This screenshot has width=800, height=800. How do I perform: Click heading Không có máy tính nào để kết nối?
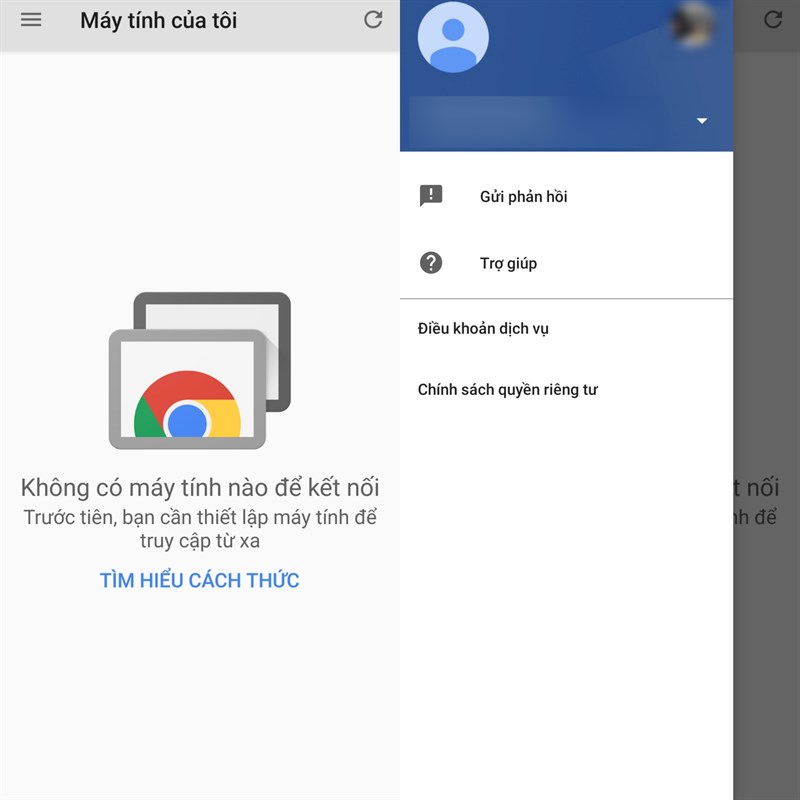[x=200, y=488]
